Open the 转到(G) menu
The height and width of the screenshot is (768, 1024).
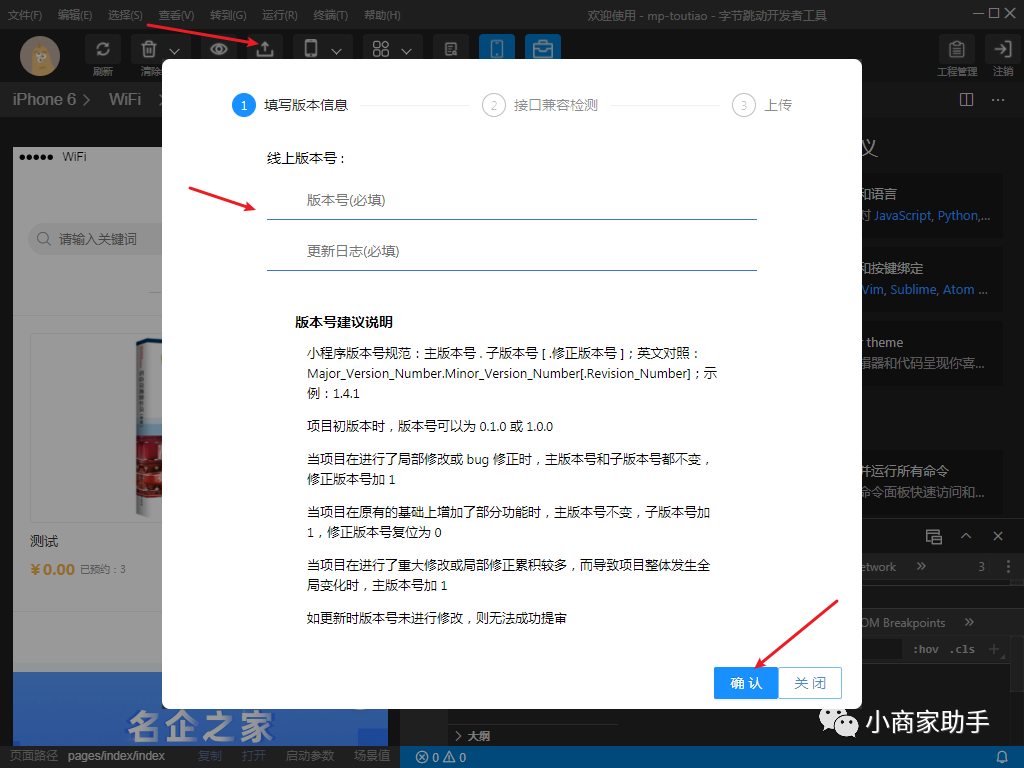(228, 15)
